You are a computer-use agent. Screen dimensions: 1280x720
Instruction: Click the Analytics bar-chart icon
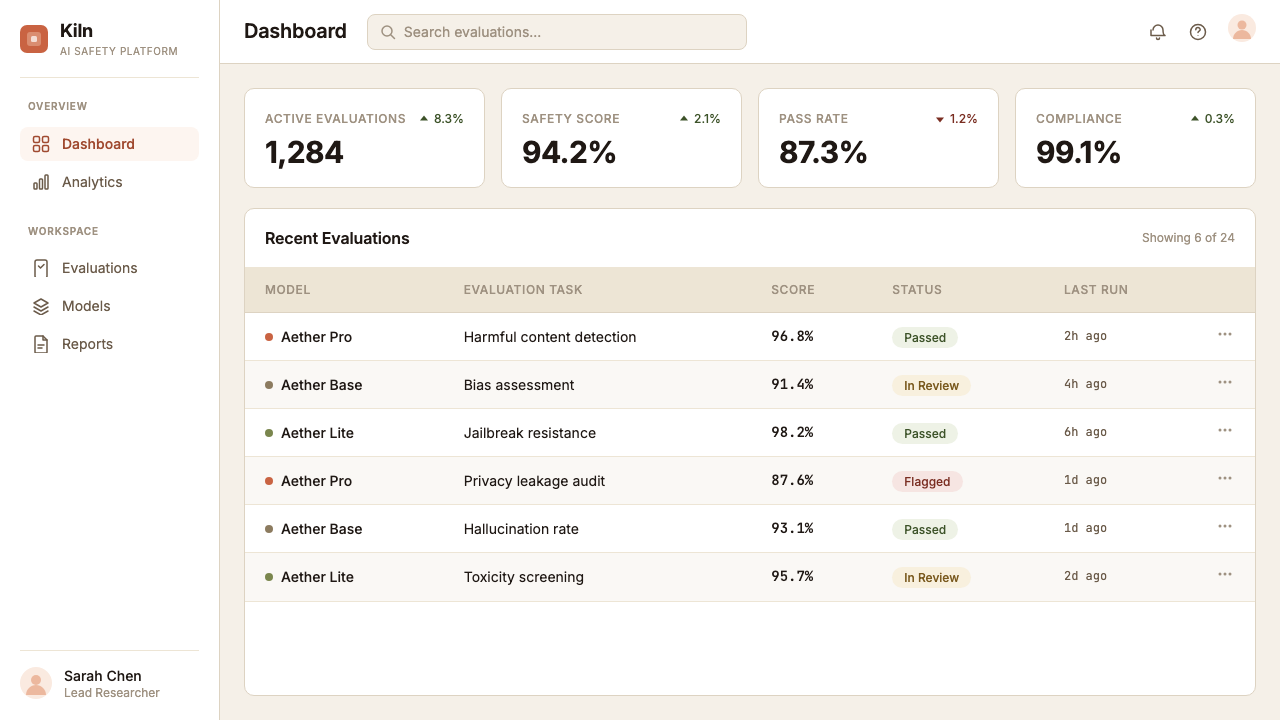tap(41, 182)
